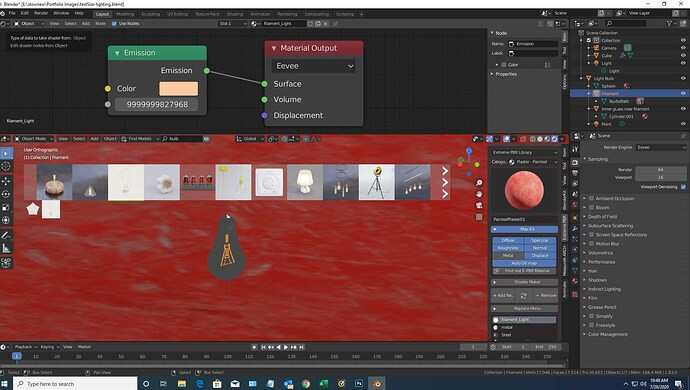Click the viewport zoom magnifier icon

coord(479,183)
